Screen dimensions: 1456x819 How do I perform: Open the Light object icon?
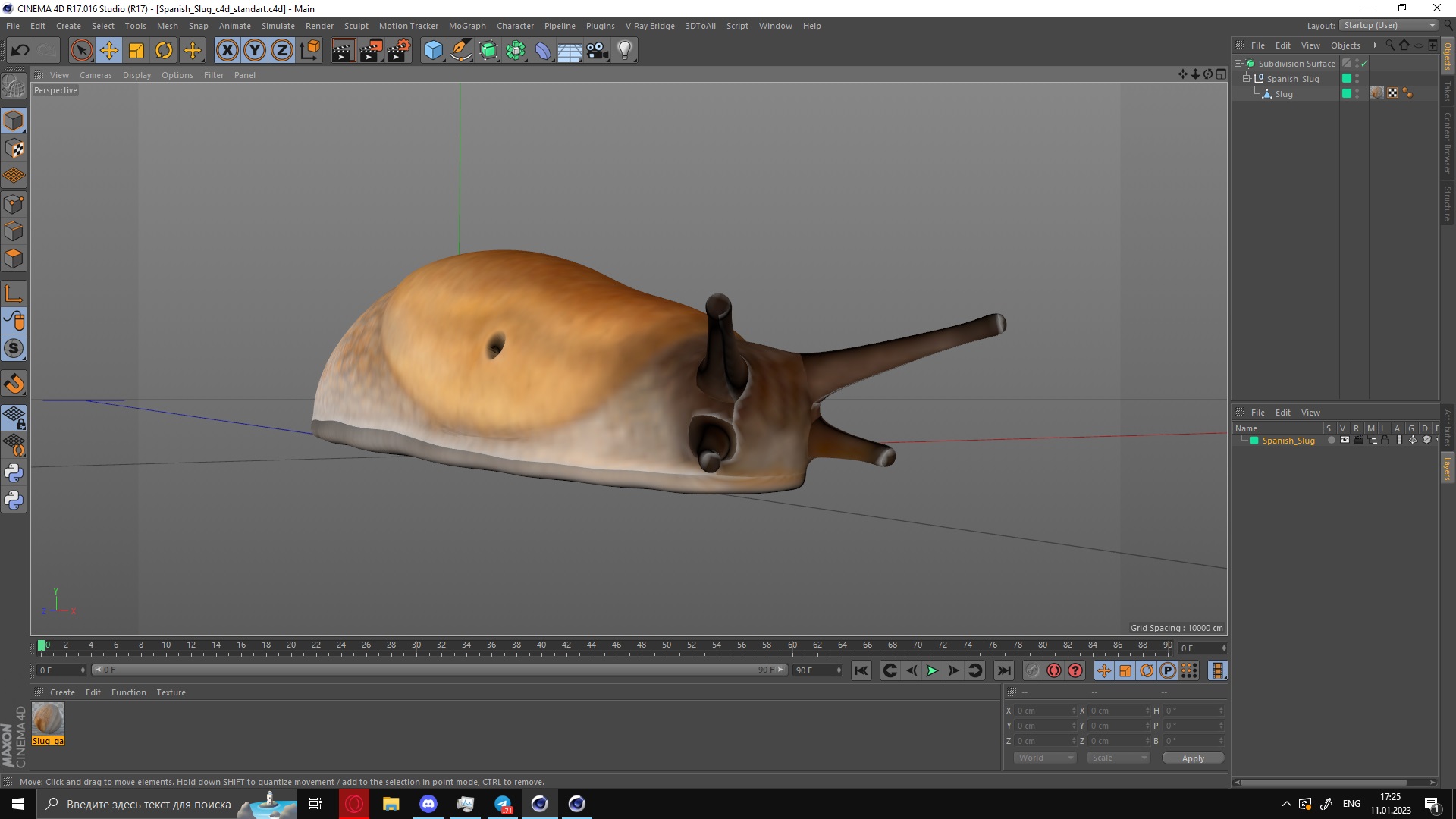pos(624,51)
